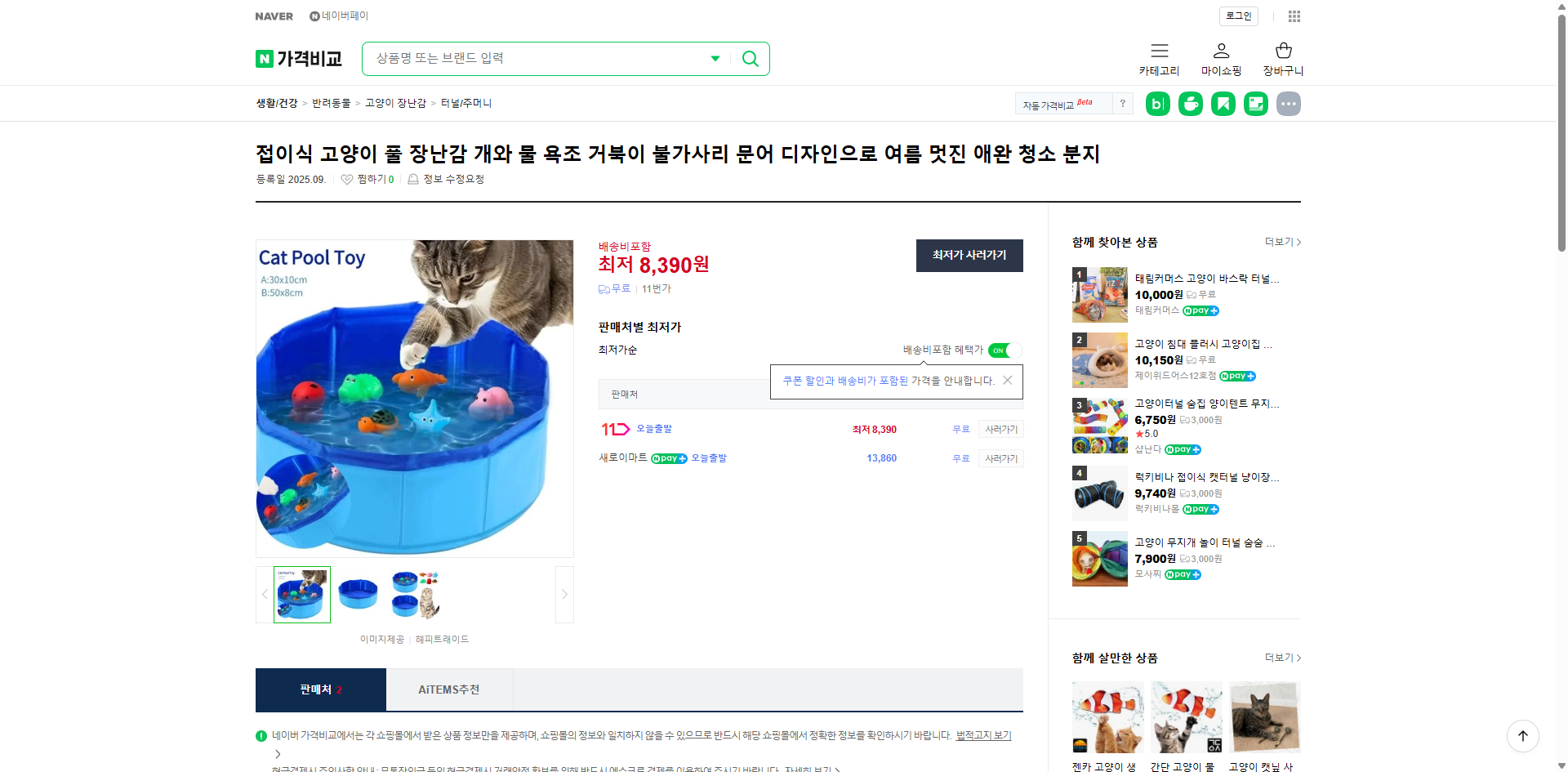
Task: Open the Naver Memo share icon
Action: pos(1255,104)
